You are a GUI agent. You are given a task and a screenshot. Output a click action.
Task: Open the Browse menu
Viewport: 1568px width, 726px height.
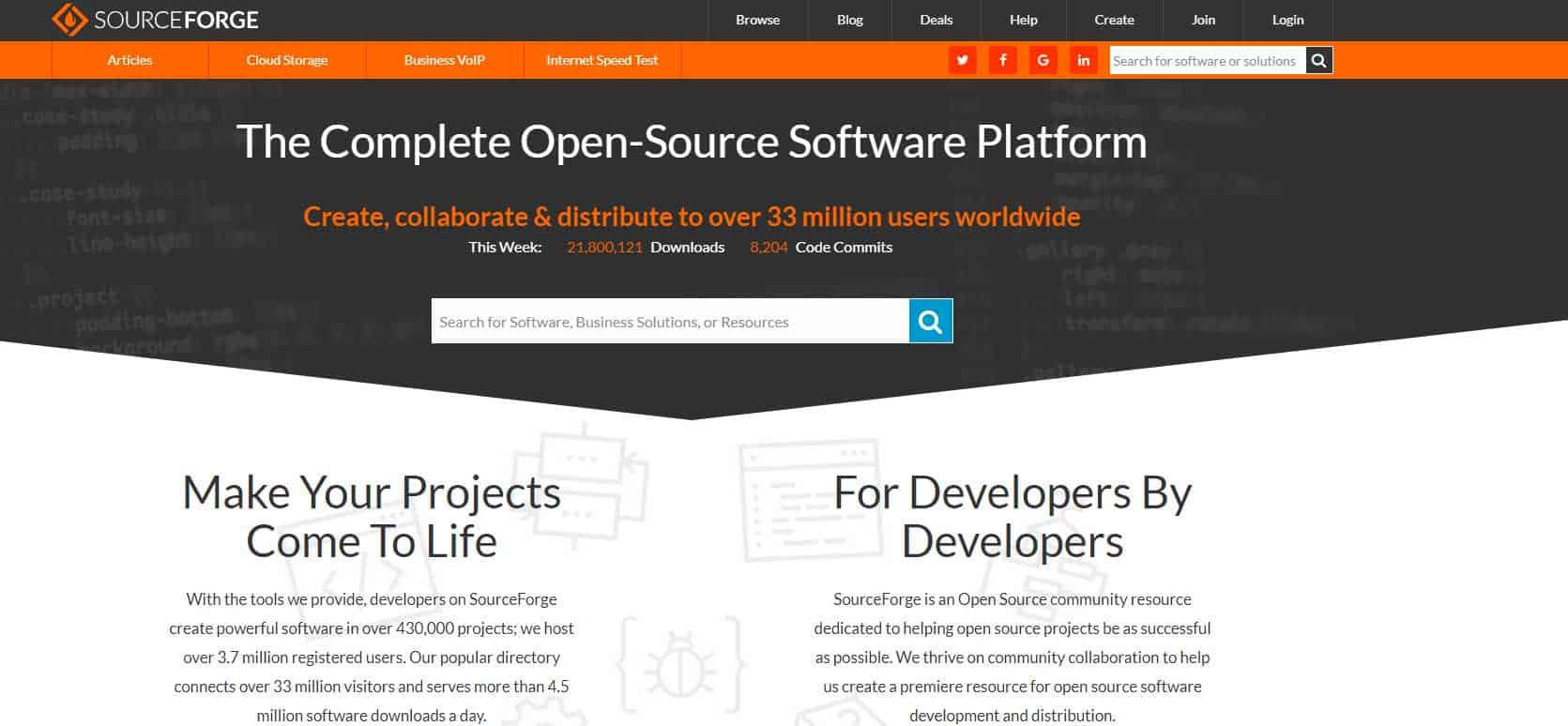click(757, 20)
